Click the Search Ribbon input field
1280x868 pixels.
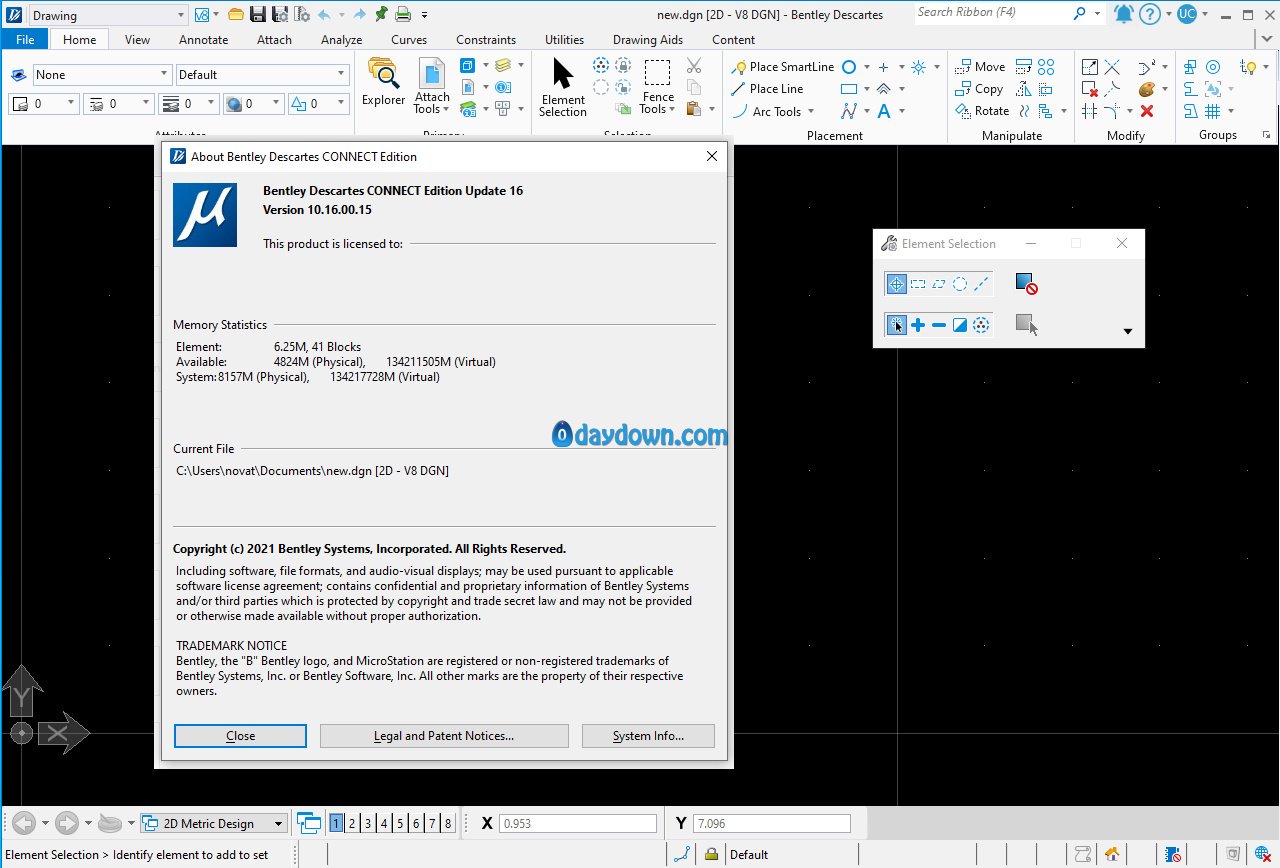[990, 13]
